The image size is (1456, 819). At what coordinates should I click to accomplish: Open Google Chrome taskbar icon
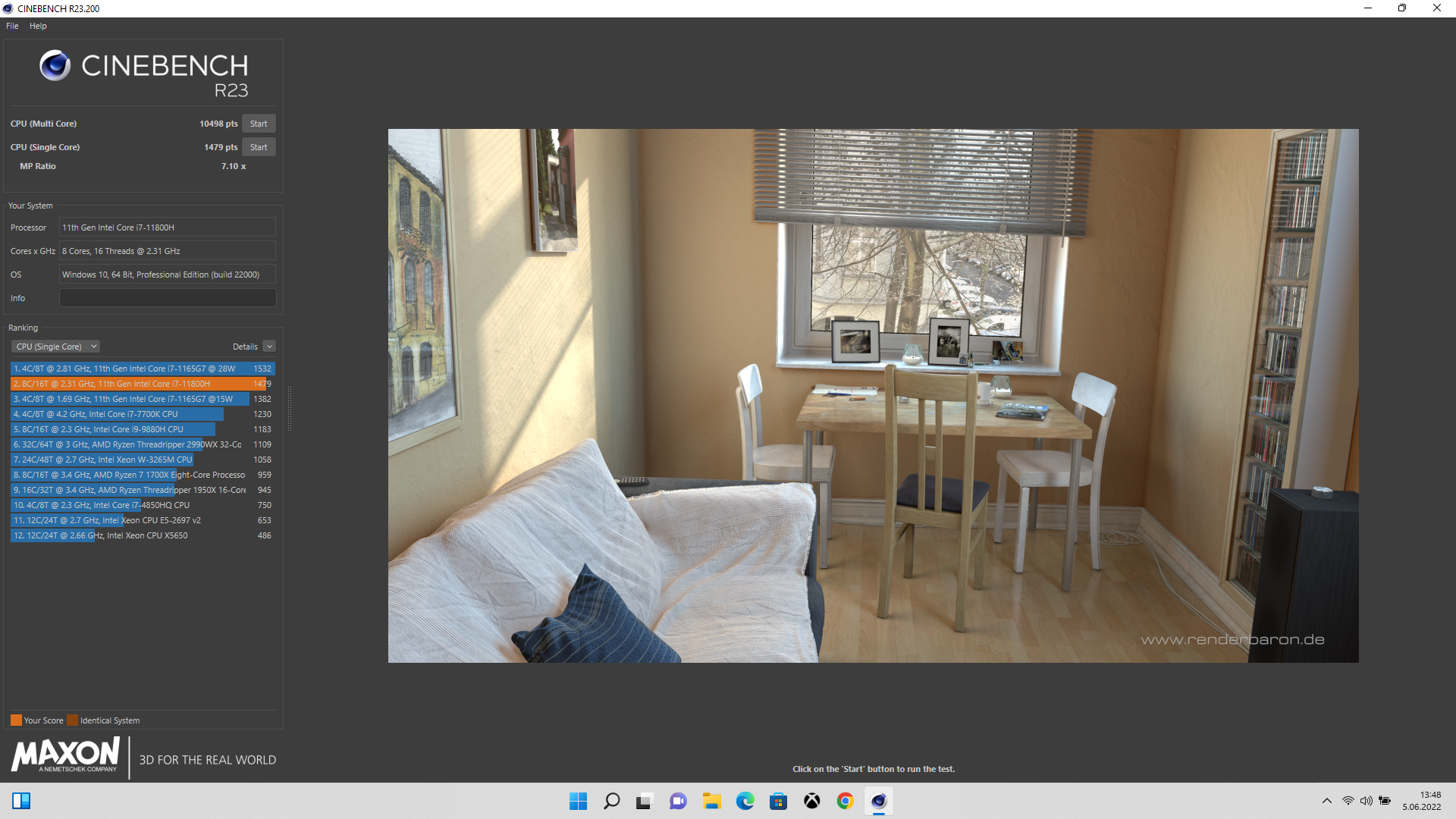coord(845,801)
